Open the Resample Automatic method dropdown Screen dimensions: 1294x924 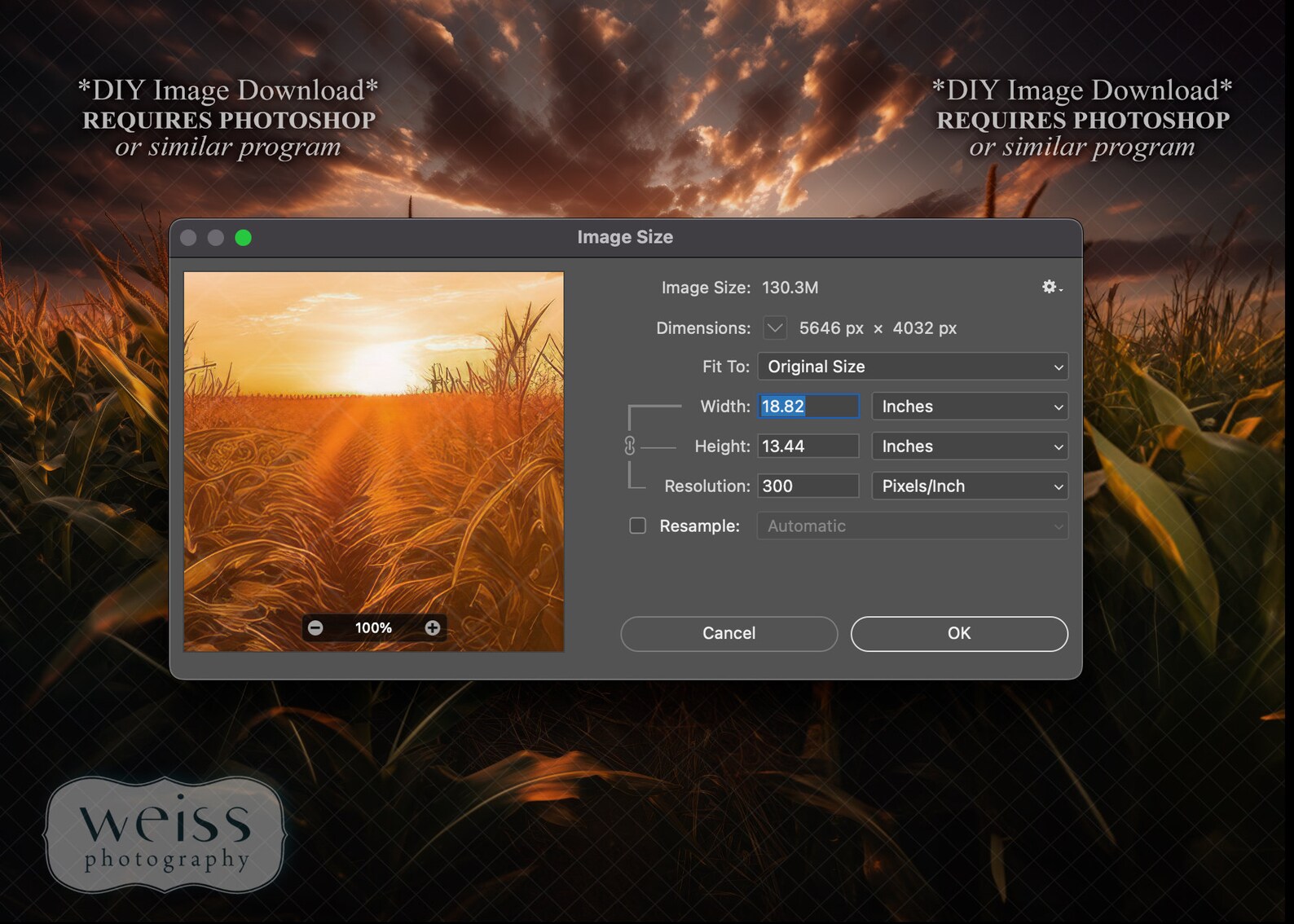tap(913, 526)
